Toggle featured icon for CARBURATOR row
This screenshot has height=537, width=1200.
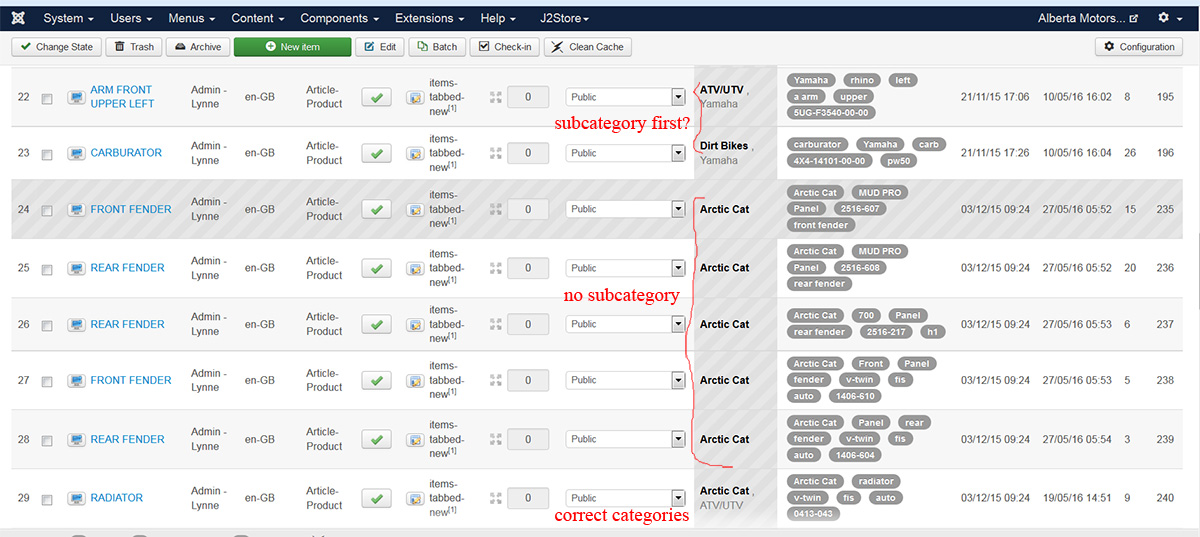[77, 153]
